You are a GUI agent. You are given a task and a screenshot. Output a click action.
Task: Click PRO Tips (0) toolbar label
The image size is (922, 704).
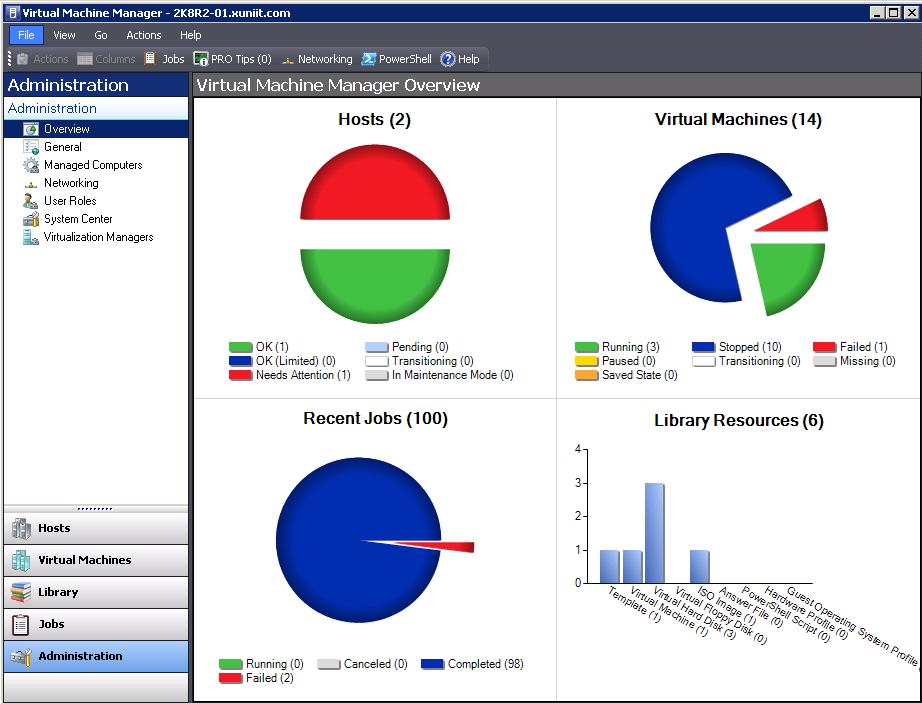coord(241,59)
